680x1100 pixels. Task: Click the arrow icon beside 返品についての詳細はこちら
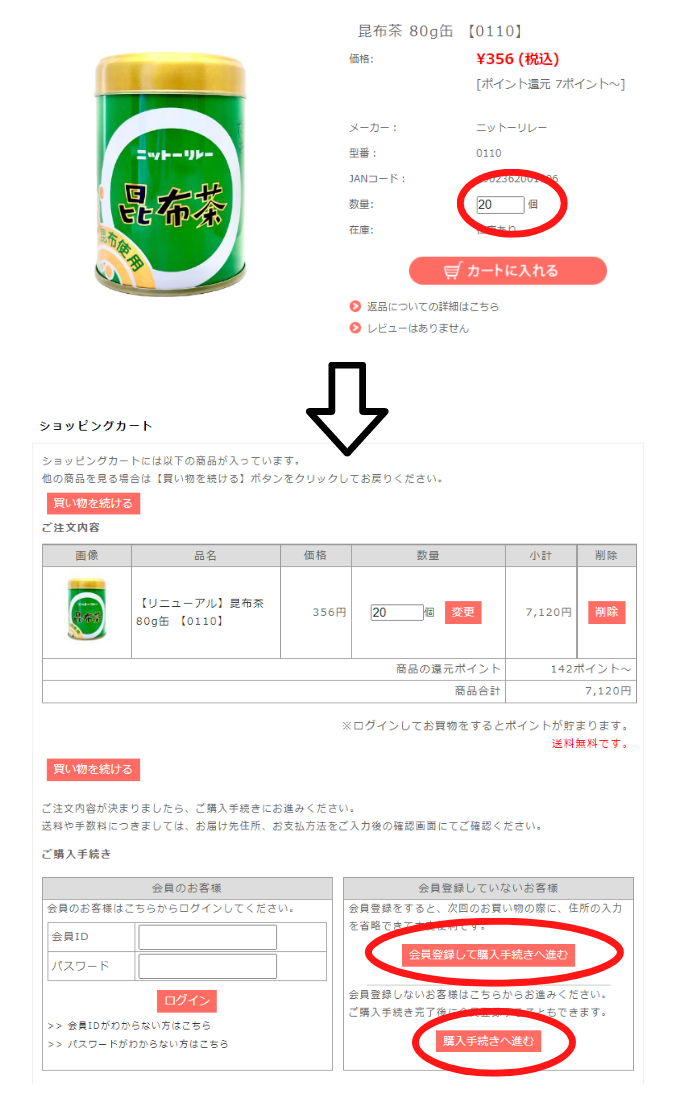tap(355, 306)
